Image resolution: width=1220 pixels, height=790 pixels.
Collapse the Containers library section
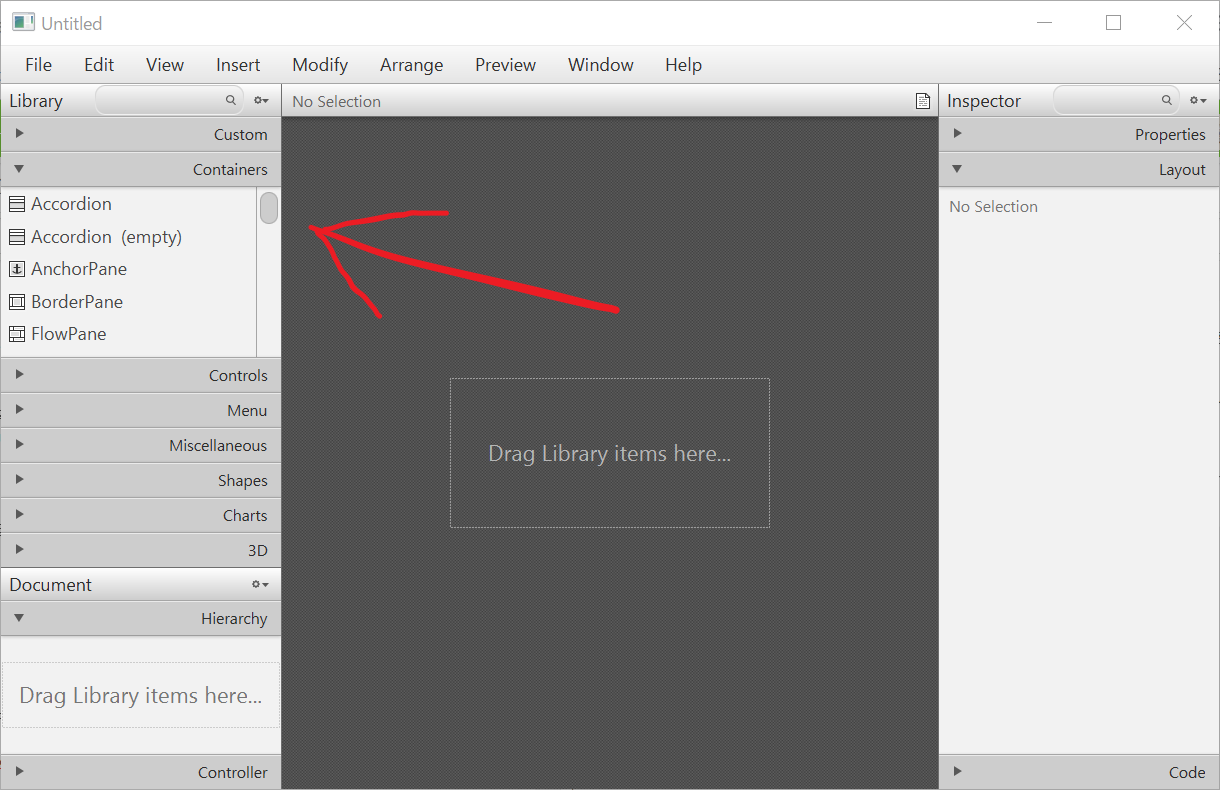141,169
